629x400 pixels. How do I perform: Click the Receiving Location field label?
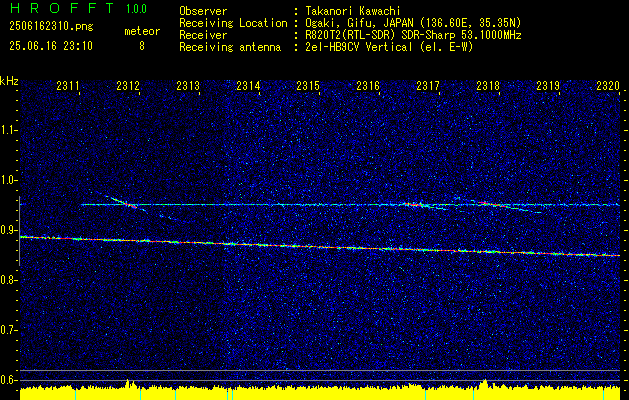click(233, 23)
